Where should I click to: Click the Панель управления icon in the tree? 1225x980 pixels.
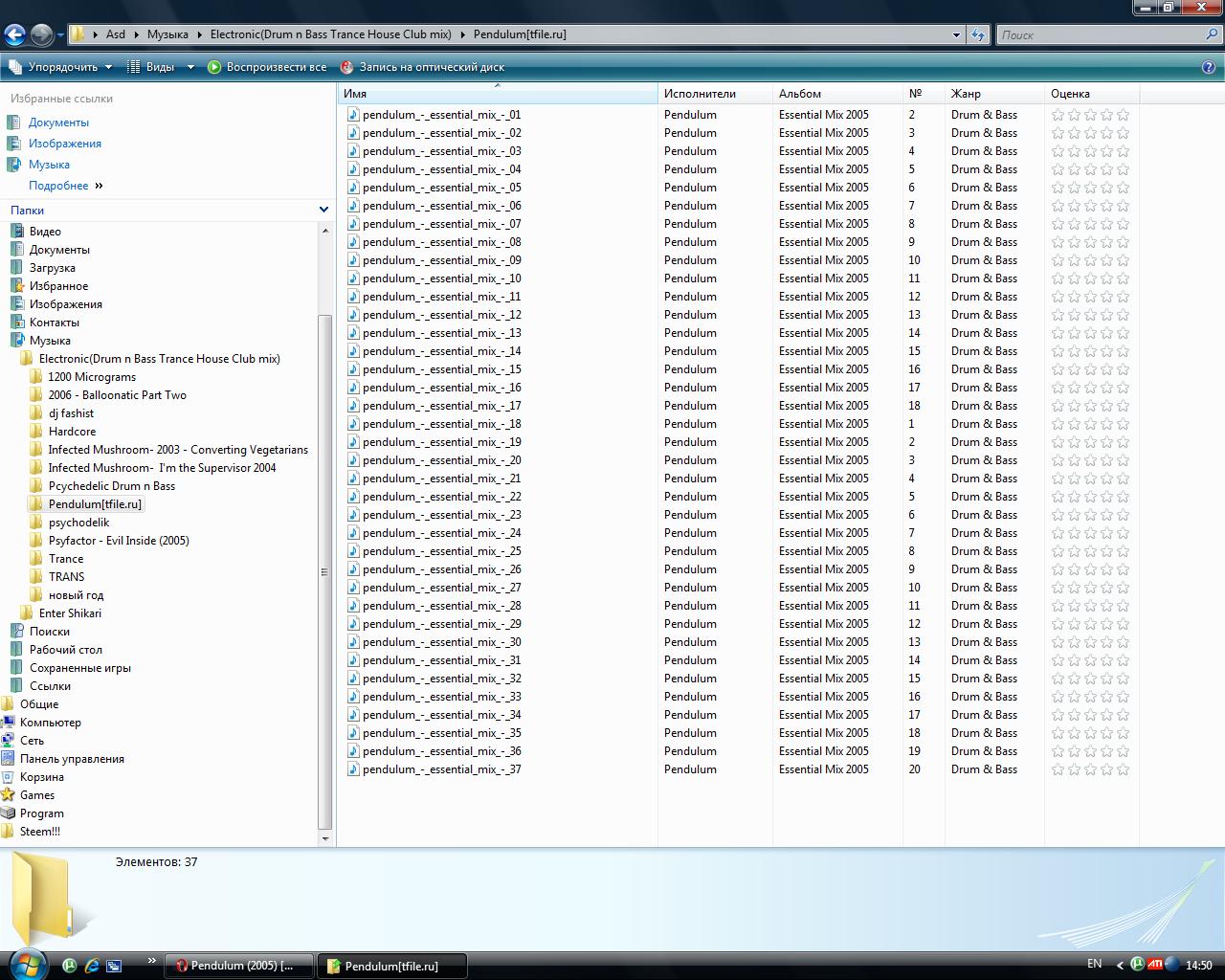[x=9, y=759]
